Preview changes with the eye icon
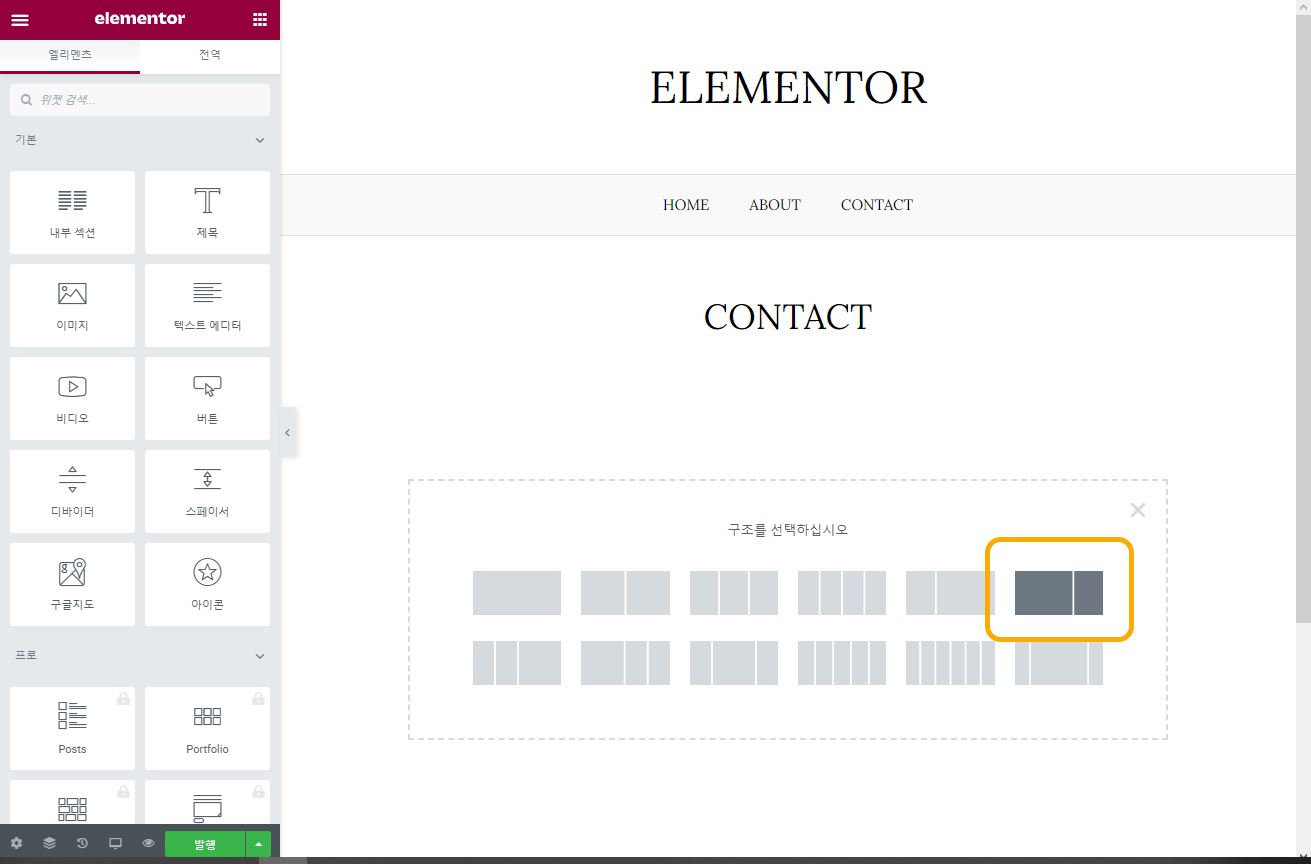The width and height of the screenshot is (1311, 864). 148,844
